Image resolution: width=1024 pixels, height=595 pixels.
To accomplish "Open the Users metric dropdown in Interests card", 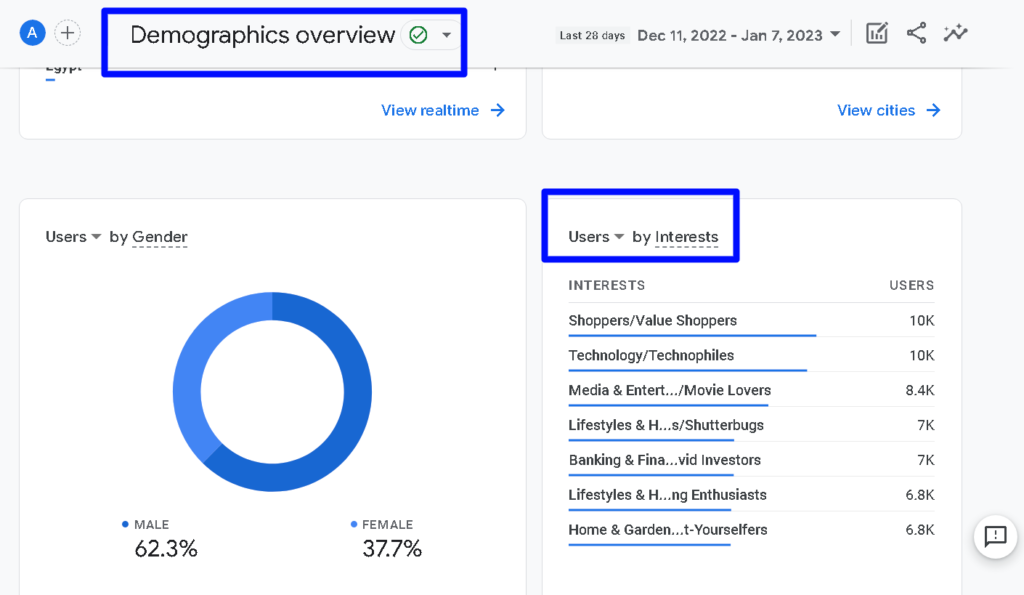I will [x=596, y=236].
